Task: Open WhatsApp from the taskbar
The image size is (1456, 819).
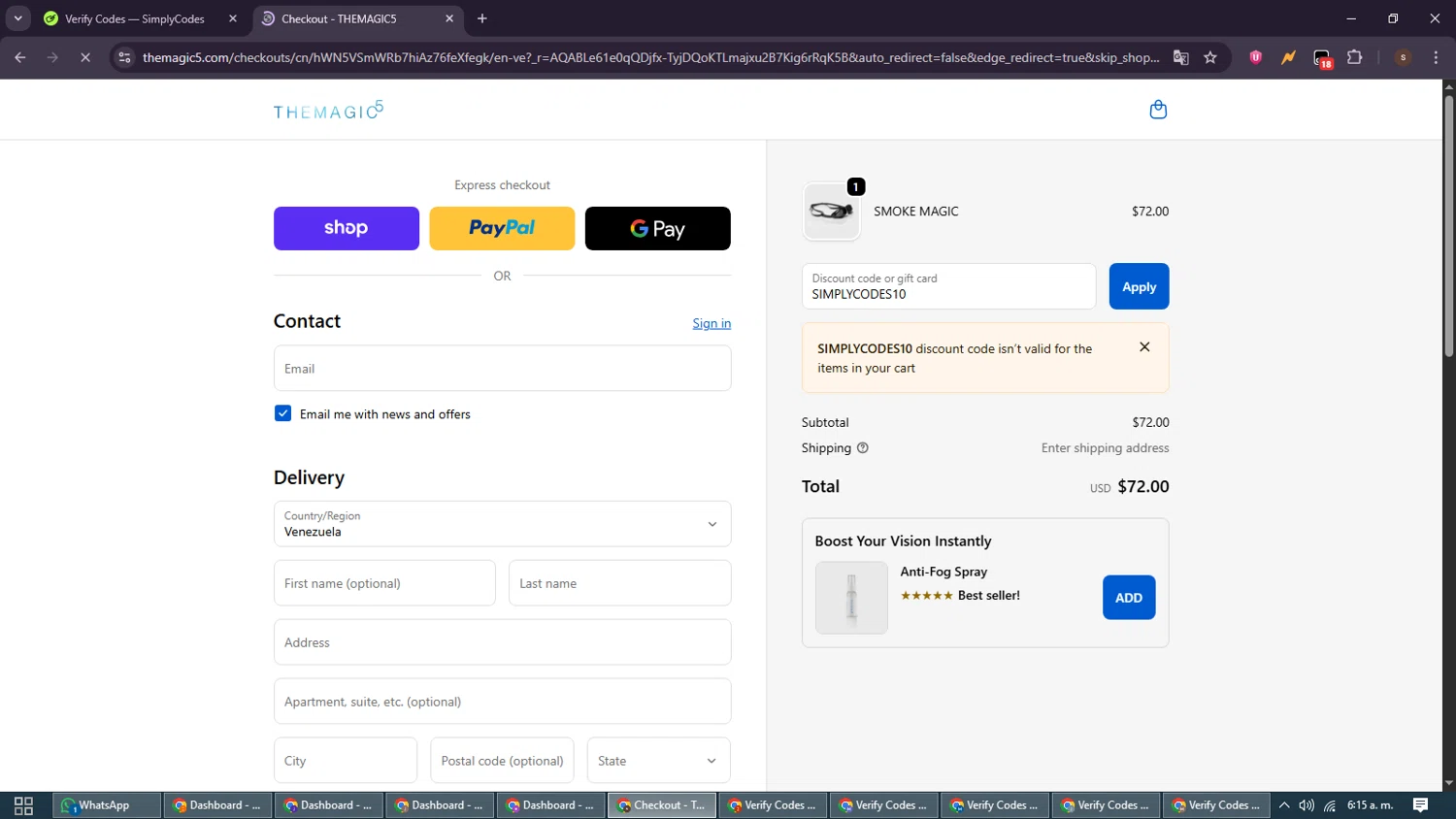Action: point(106,805)
